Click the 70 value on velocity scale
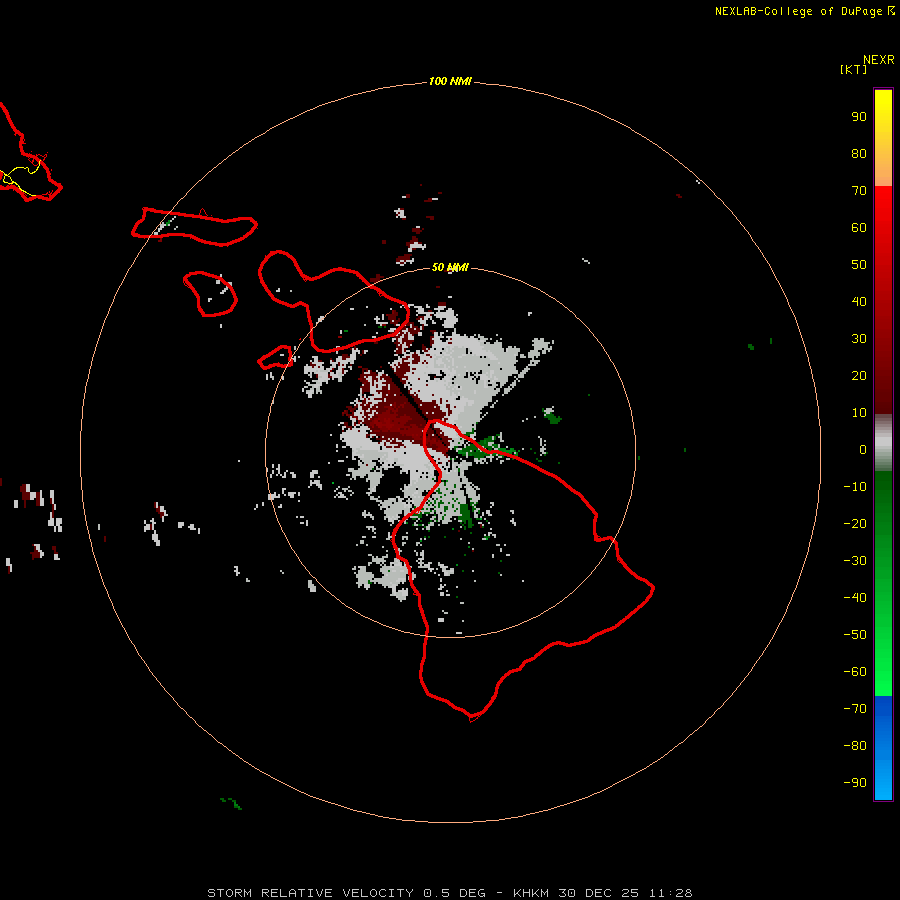900x900 pixels. [x=859, y=191]
